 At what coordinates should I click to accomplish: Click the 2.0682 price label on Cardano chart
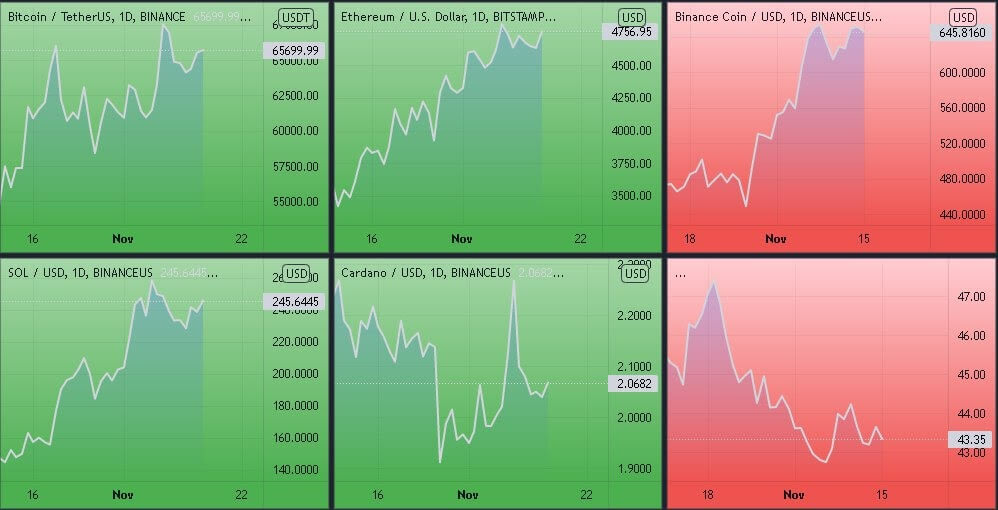pyautogui.click(x=632, y=383)
